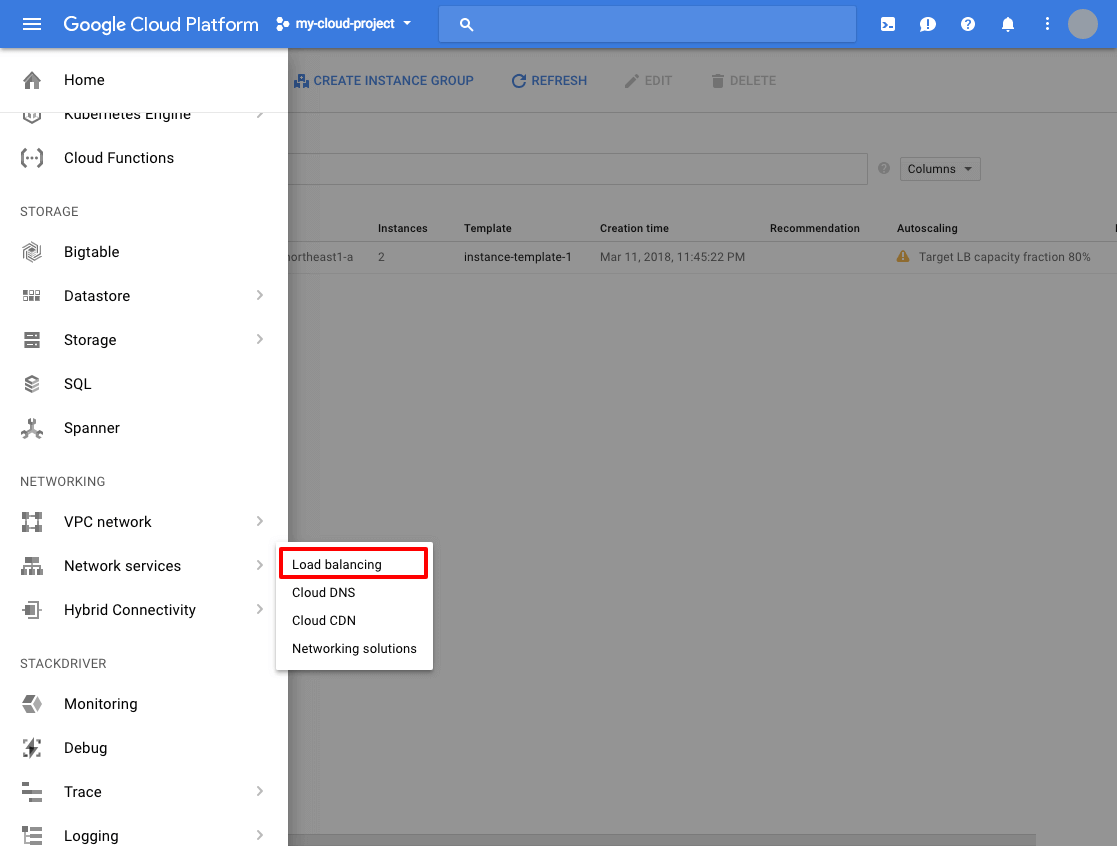Select Load balancing from the submenu
Image resolution: width=1117 pixels, height=846 pixels.
[x=353, y=564]
